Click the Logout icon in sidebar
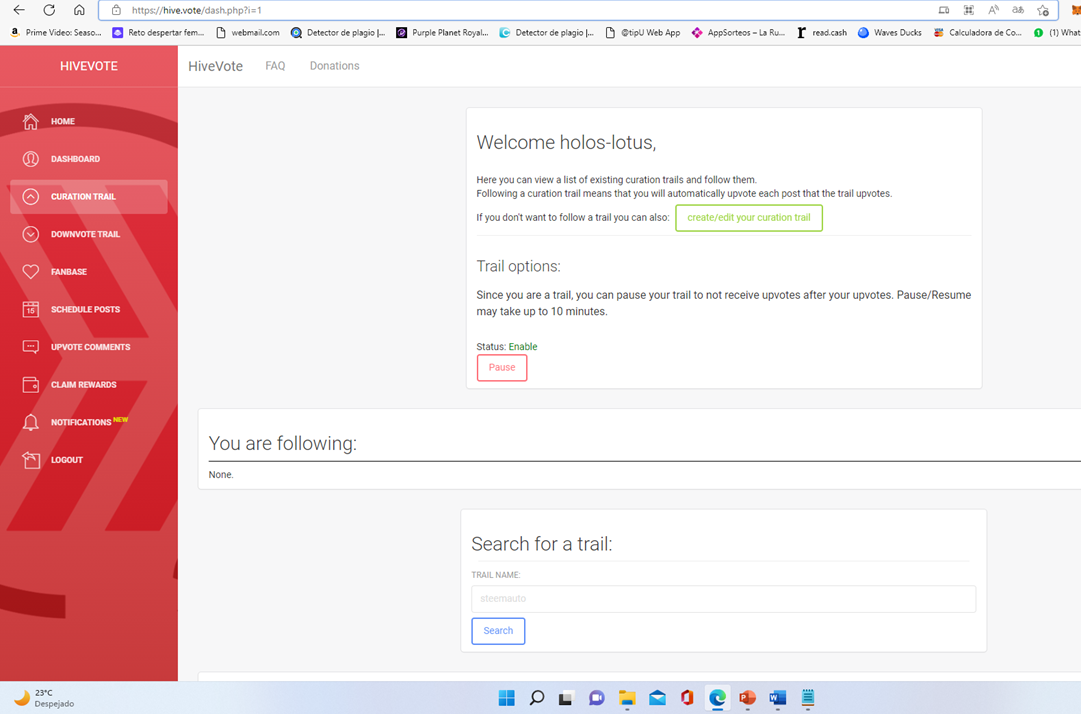The image size is (1081, 714). pyautogui.click(x=30, y=460)
